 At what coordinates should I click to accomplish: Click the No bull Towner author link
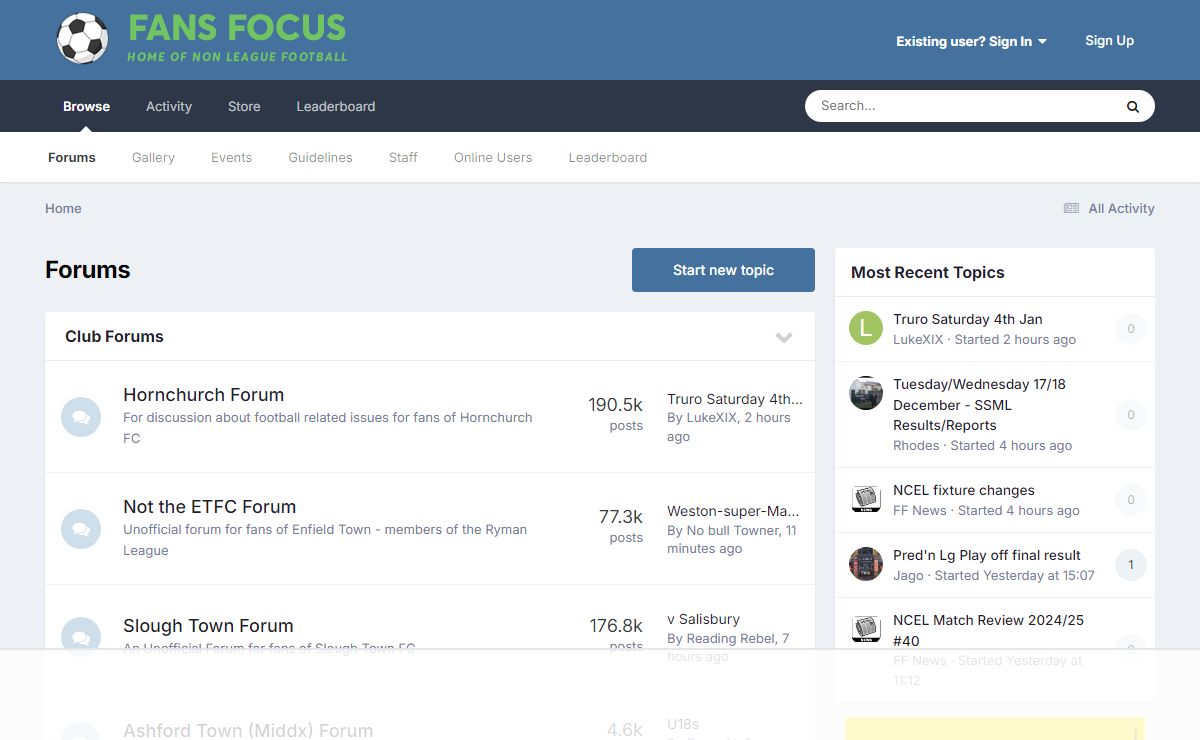tap(733, 530)
